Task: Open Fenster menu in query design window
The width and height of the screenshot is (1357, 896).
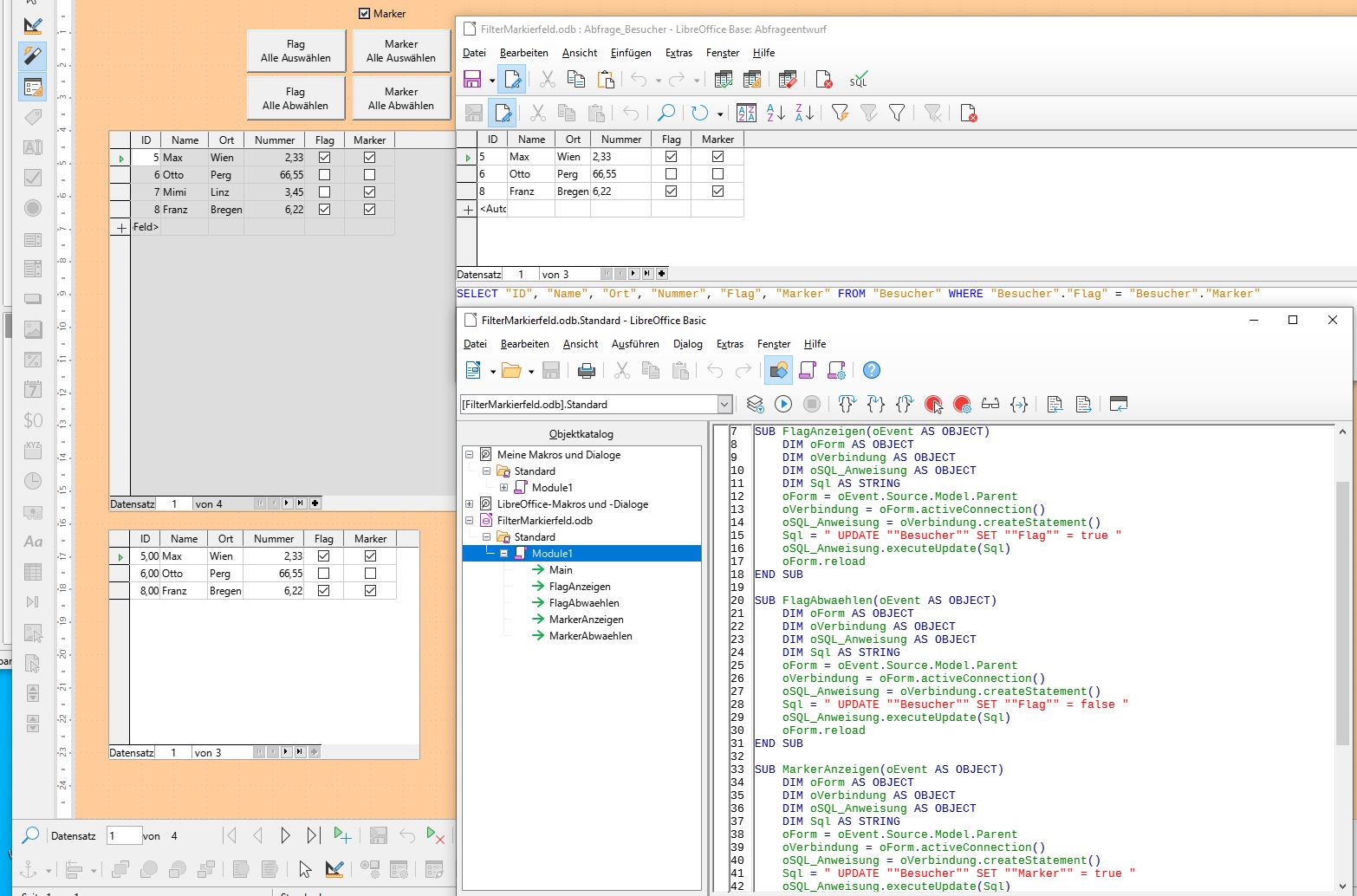Action: click(x=722, y=52)
